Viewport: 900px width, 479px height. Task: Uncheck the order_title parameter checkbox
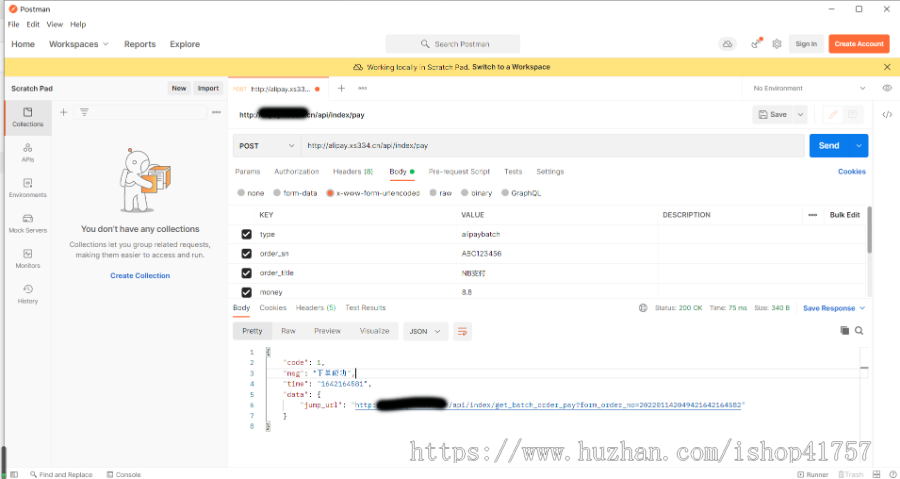247,273
